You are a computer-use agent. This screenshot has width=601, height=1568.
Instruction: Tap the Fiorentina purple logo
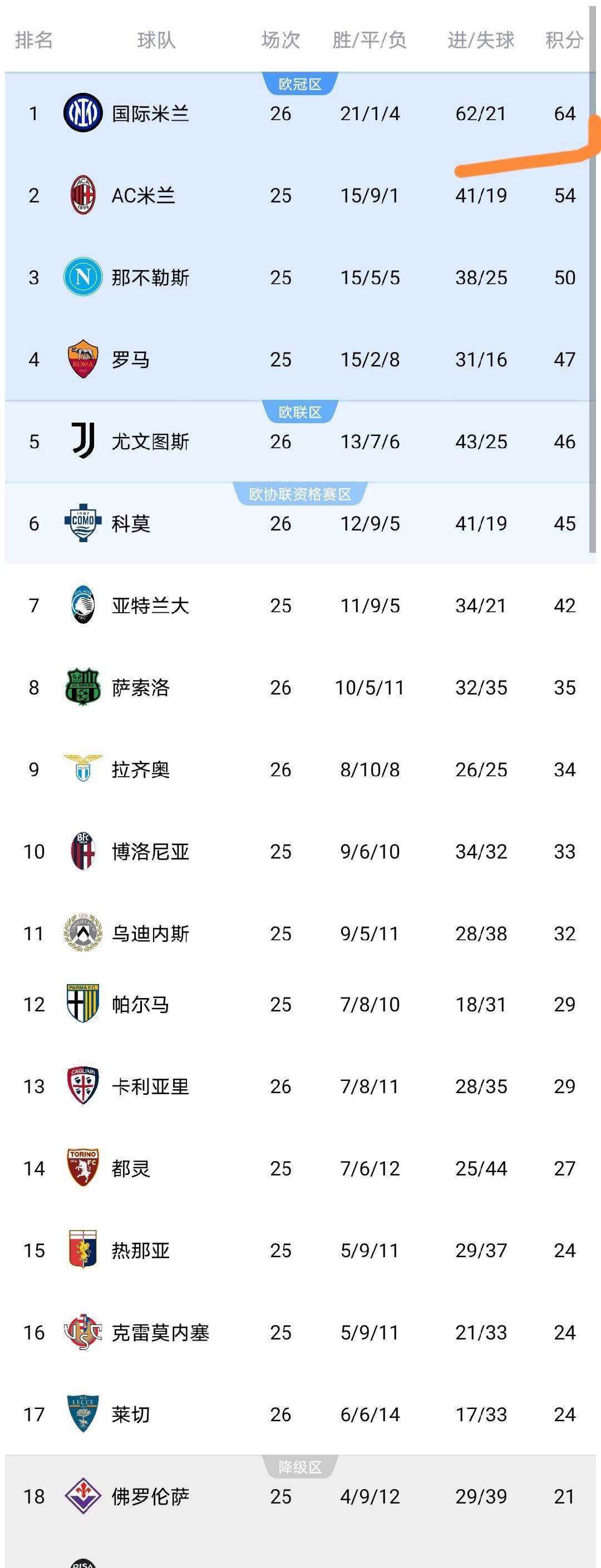tap(83, 1496)
